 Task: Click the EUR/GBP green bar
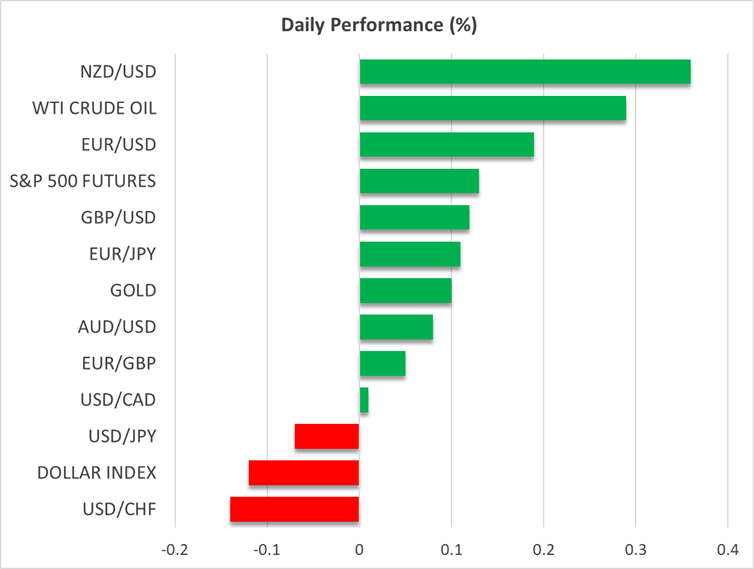(x=382, y=364)
